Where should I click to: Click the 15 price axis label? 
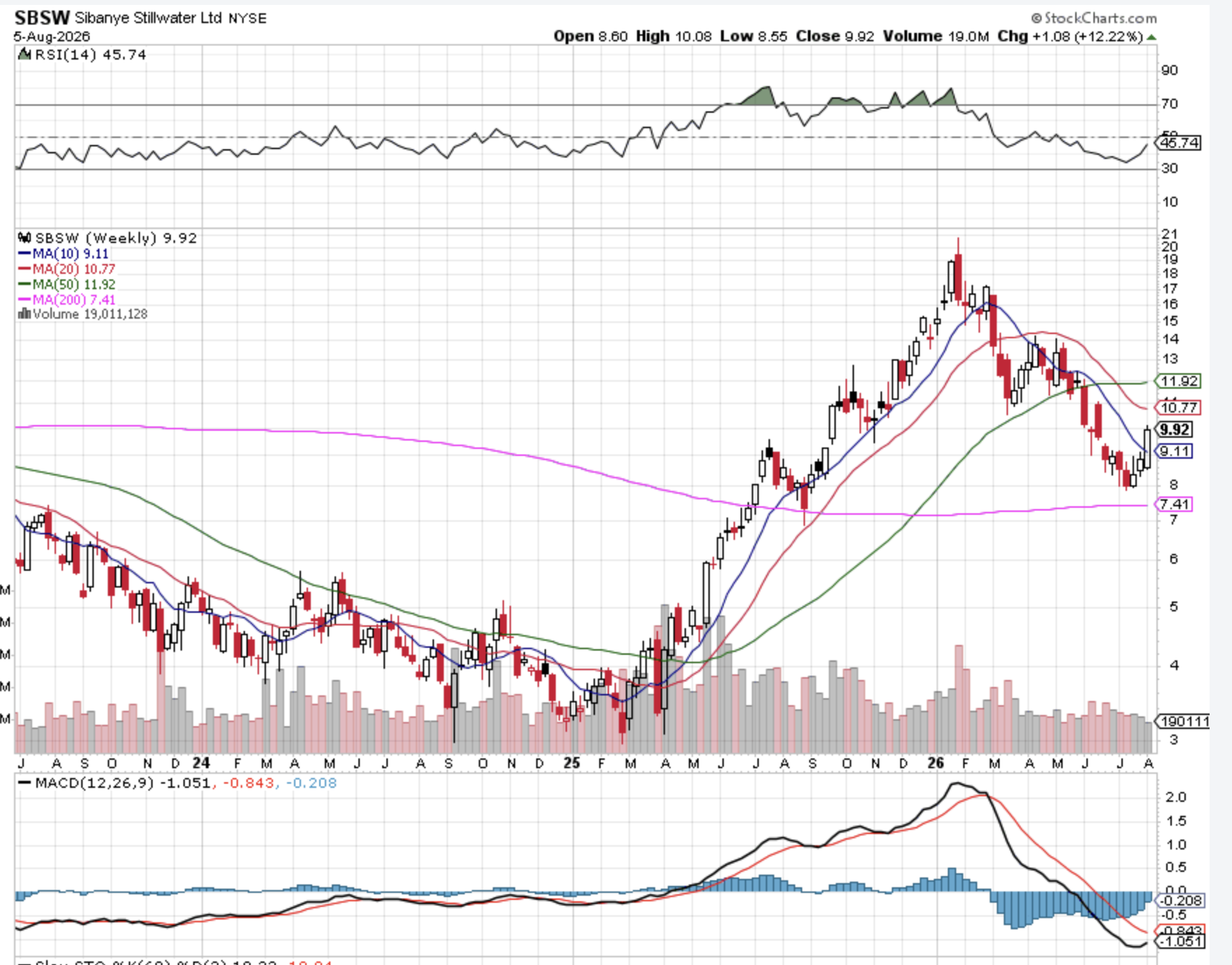[1170, 321]
